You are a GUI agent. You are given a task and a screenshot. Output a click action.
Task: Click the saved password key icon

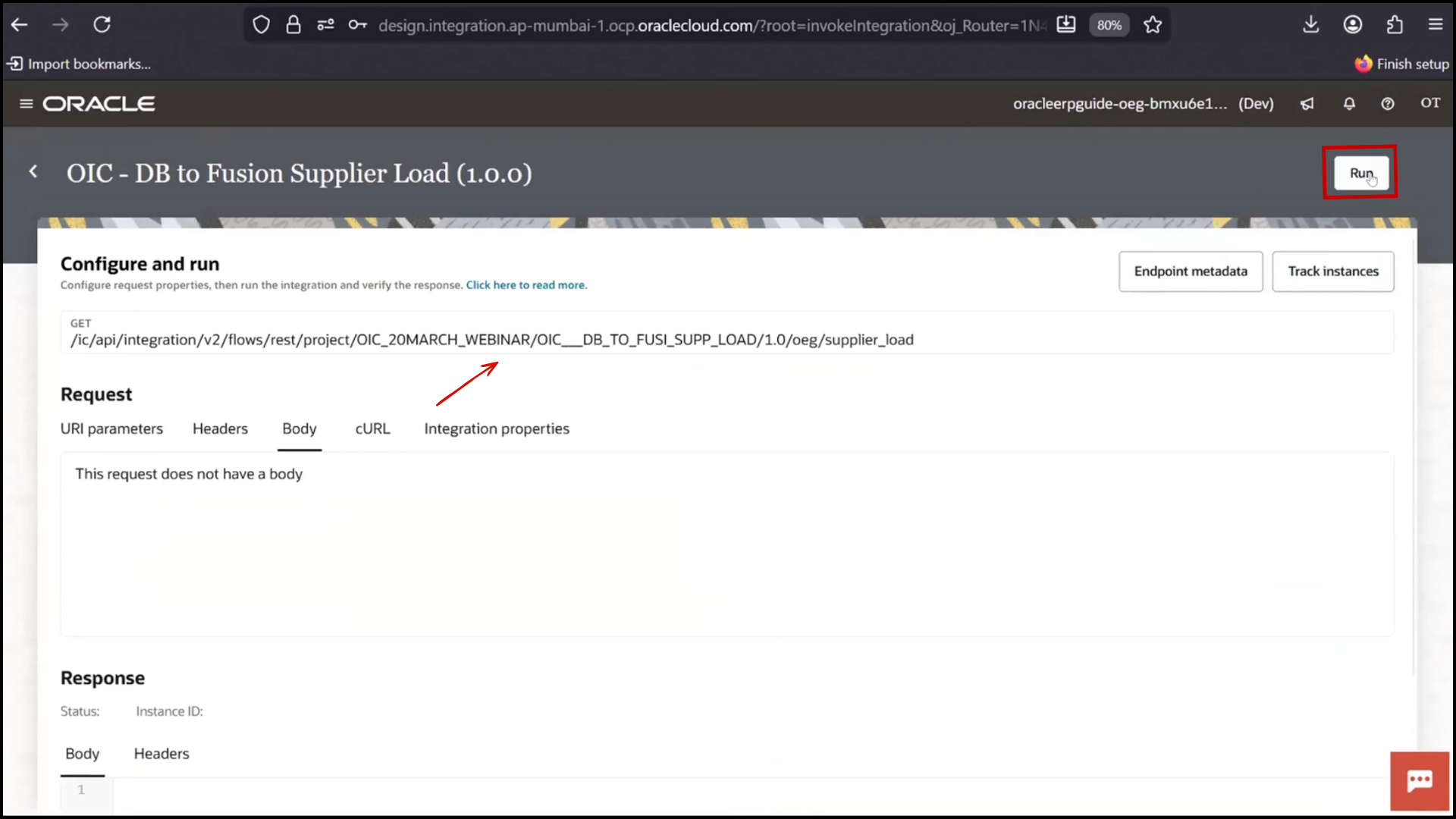pos(358,25)
